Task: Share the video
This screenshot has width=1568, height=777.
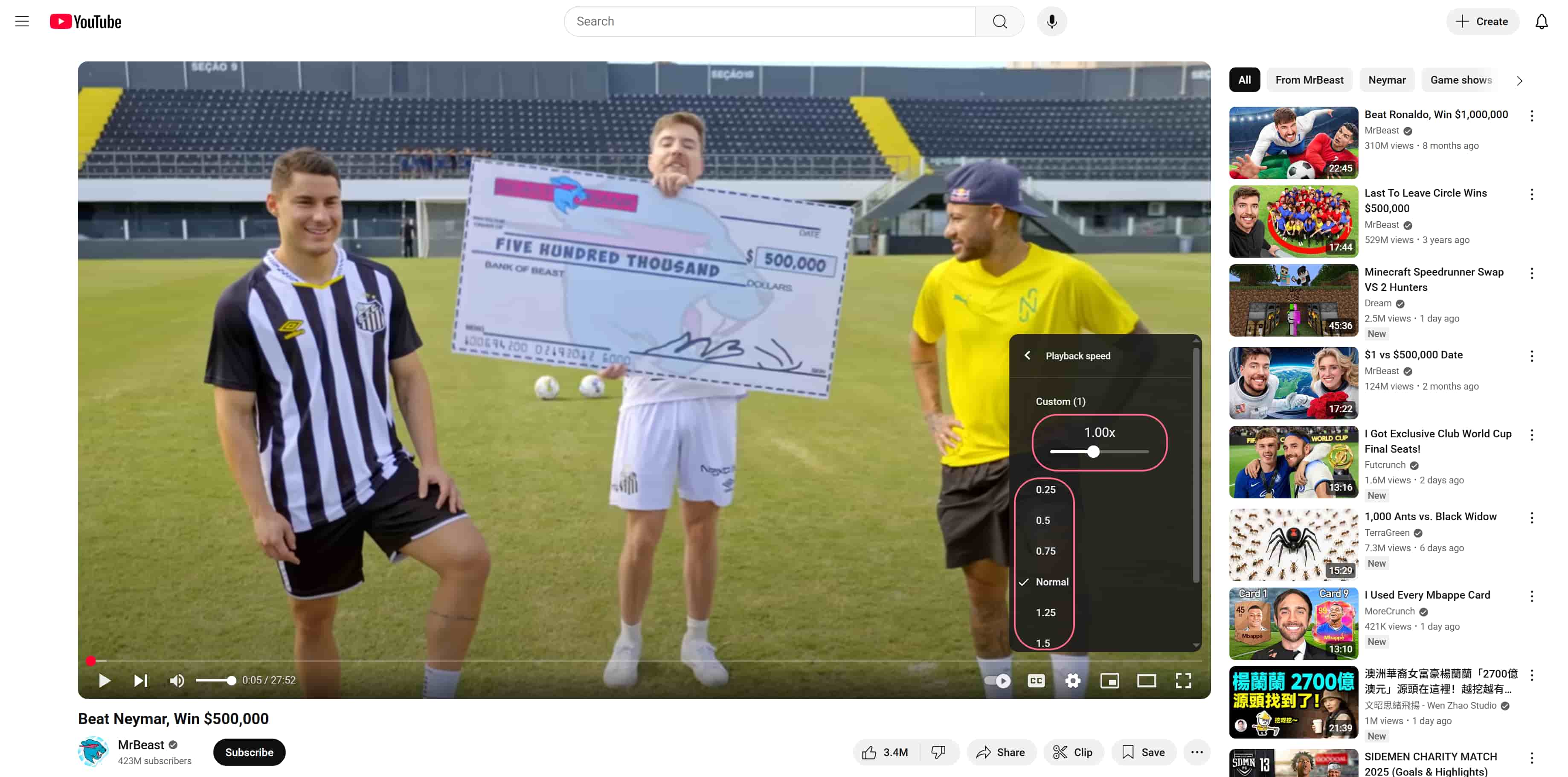Action: (1001, 752)
